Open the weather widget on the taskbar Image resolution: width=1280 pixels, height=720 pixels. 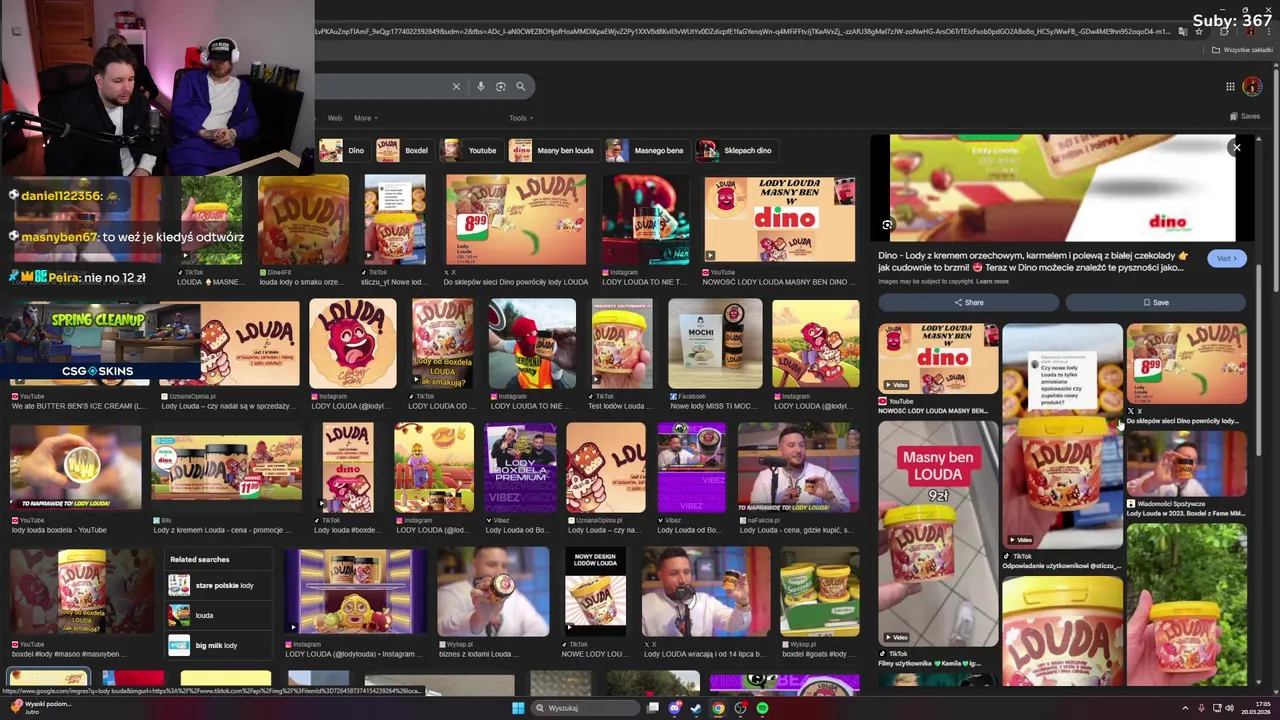tap(40, 707)
